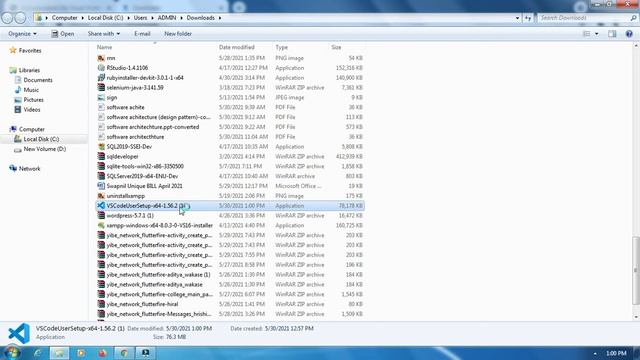This screenshot has height=360, width=640.
Task: Click the SQL2019-SSEI-Dev application icon
Action: point(101,147)
